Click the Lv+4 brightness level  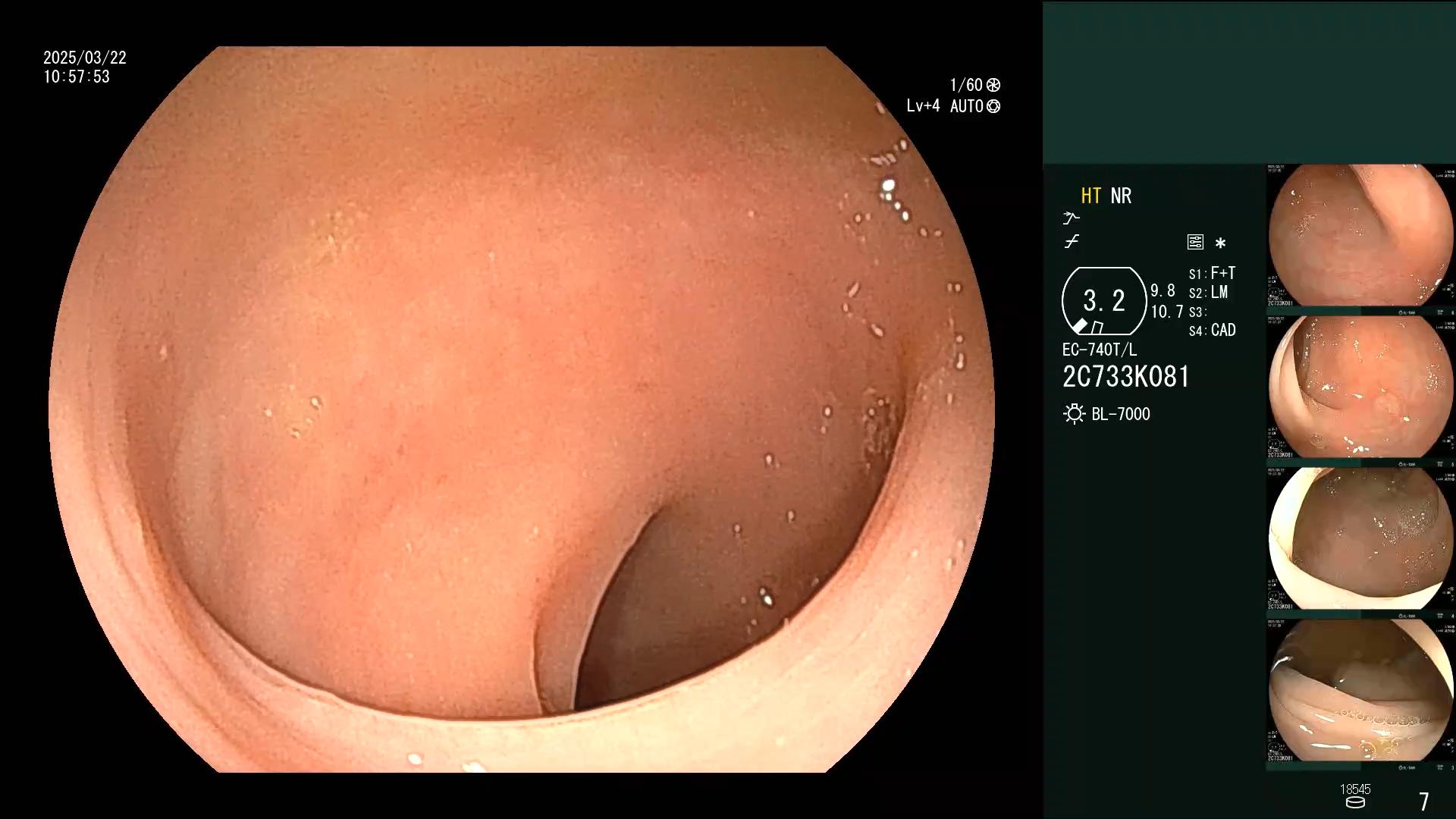click(x=923, y=106)
